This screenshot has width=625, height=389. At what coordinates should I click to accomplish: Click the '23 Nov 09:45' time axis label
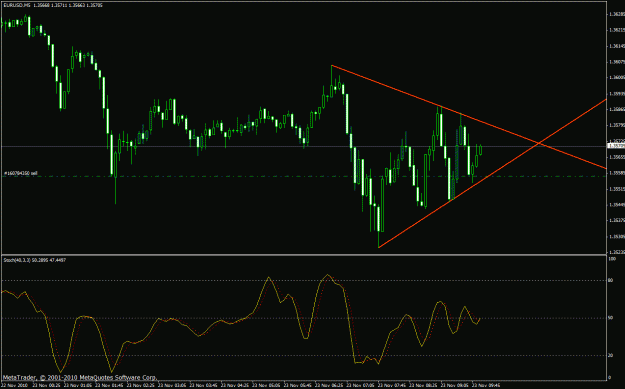click(x=485, y=385)
